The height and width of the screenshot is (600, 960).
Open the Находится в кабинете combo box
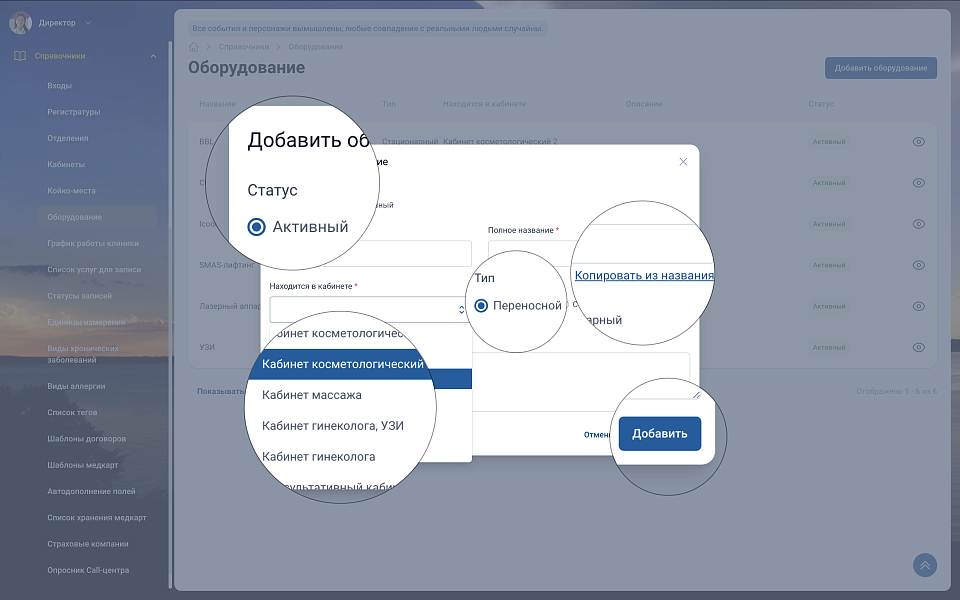click(368, 309)
